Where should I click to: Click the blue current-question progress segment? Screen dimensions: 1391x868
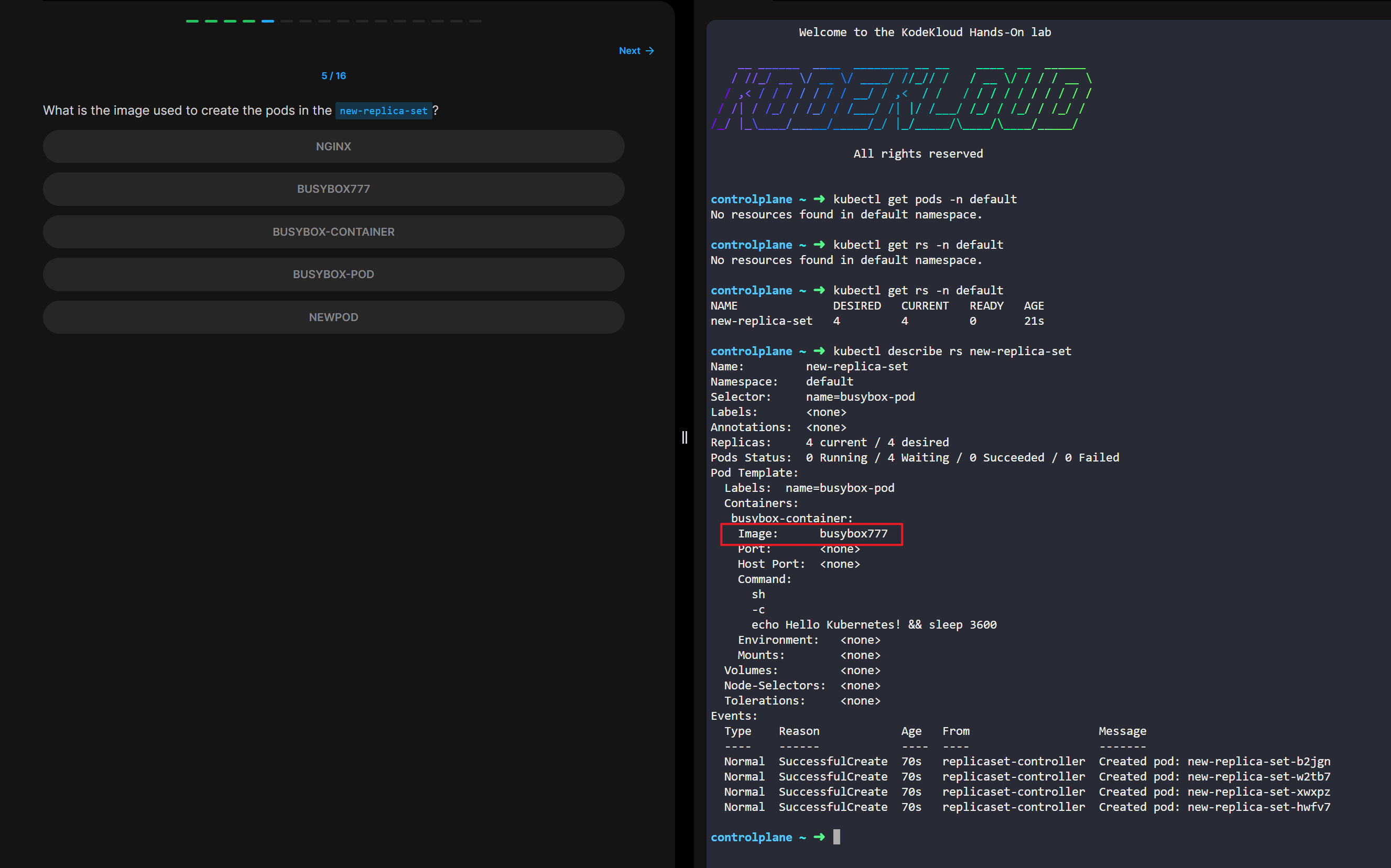[x=268, y=21]
